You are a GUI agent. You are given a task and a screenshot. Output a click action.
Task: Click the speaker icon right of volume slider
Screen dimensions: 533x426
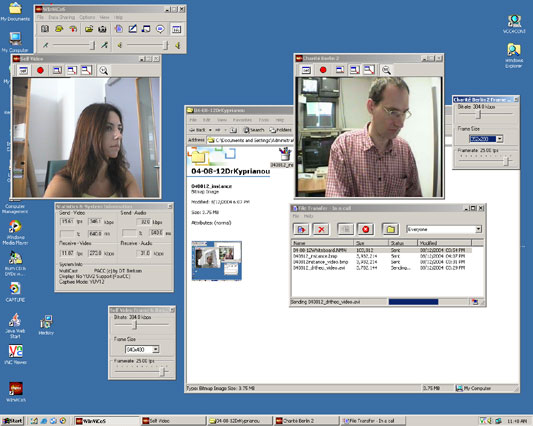tap(178, 45)
